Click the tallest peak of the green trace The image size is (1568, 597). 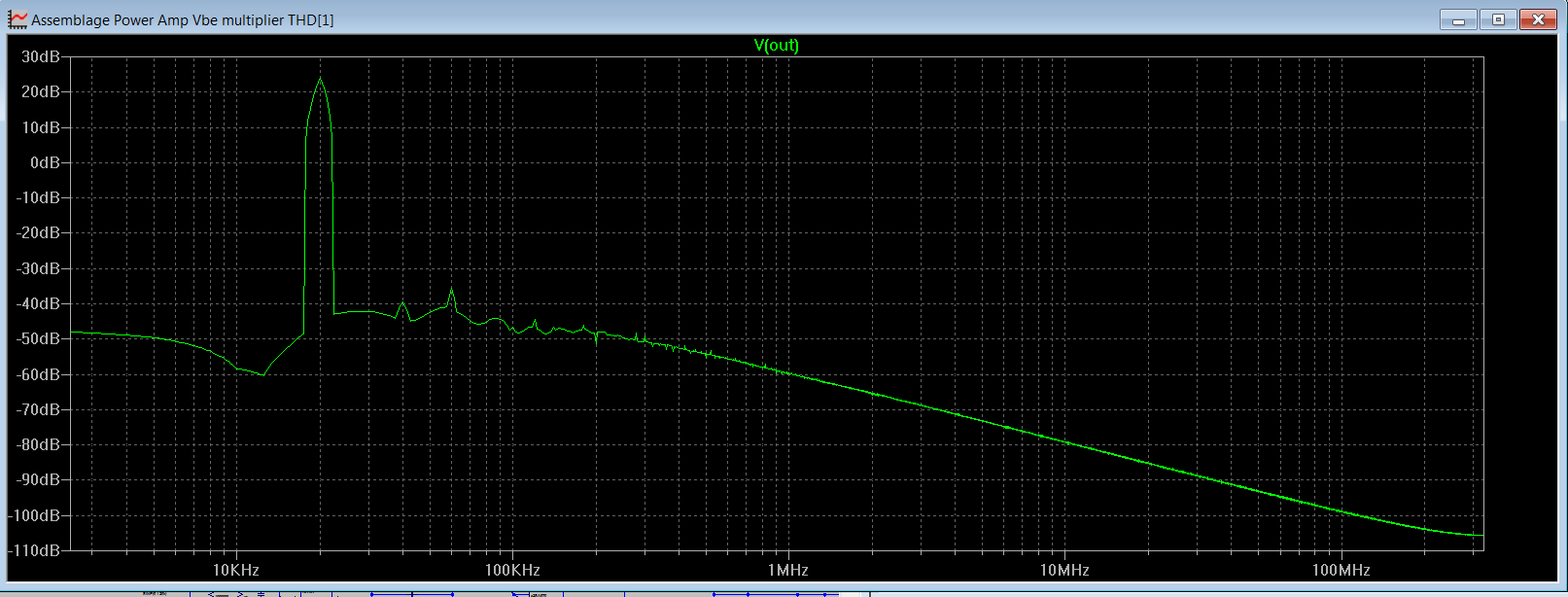click(x=319, y=80)
